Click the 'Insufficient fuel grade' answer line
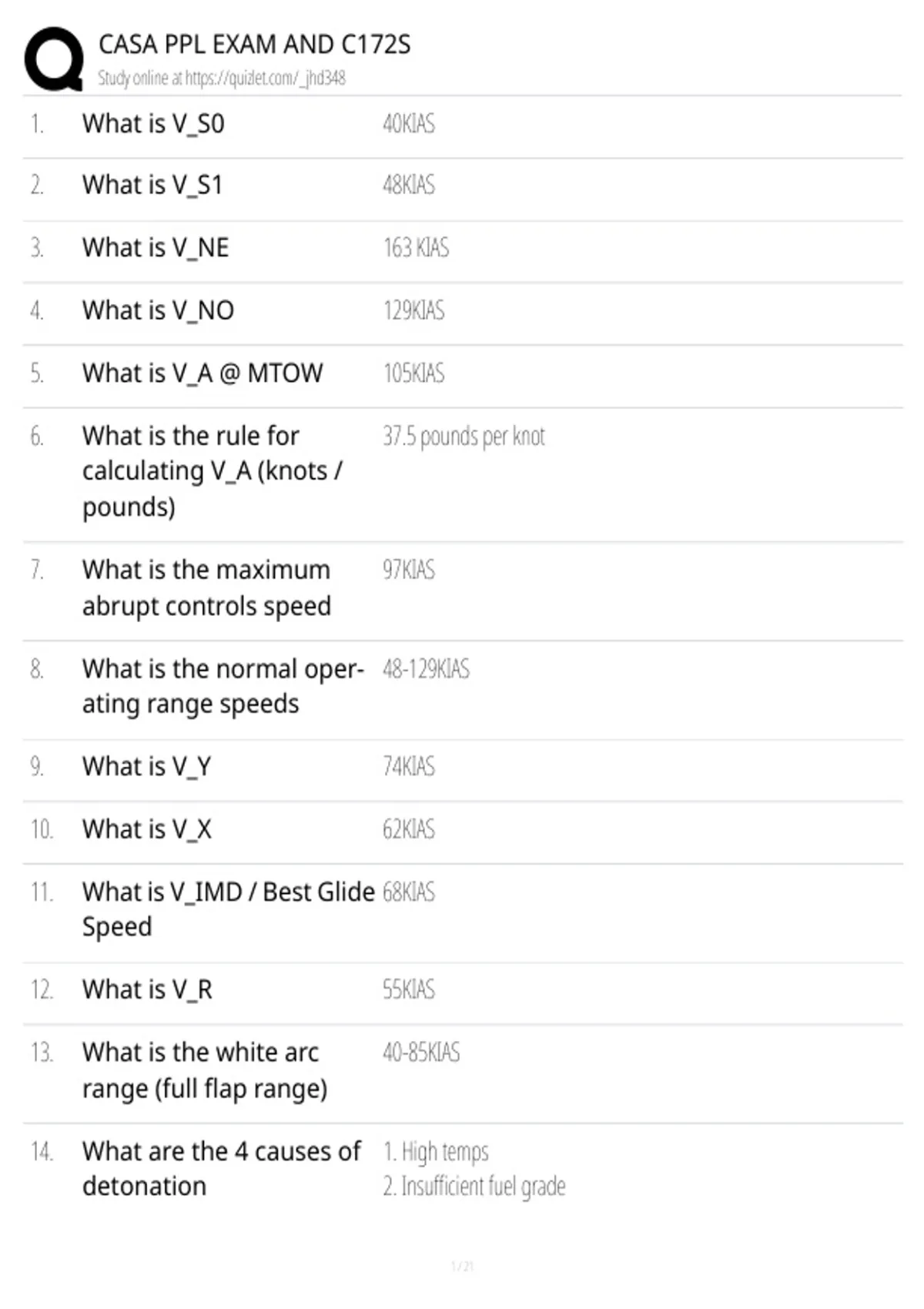This screenshot has width=924, height=1309. point(474,1187)
